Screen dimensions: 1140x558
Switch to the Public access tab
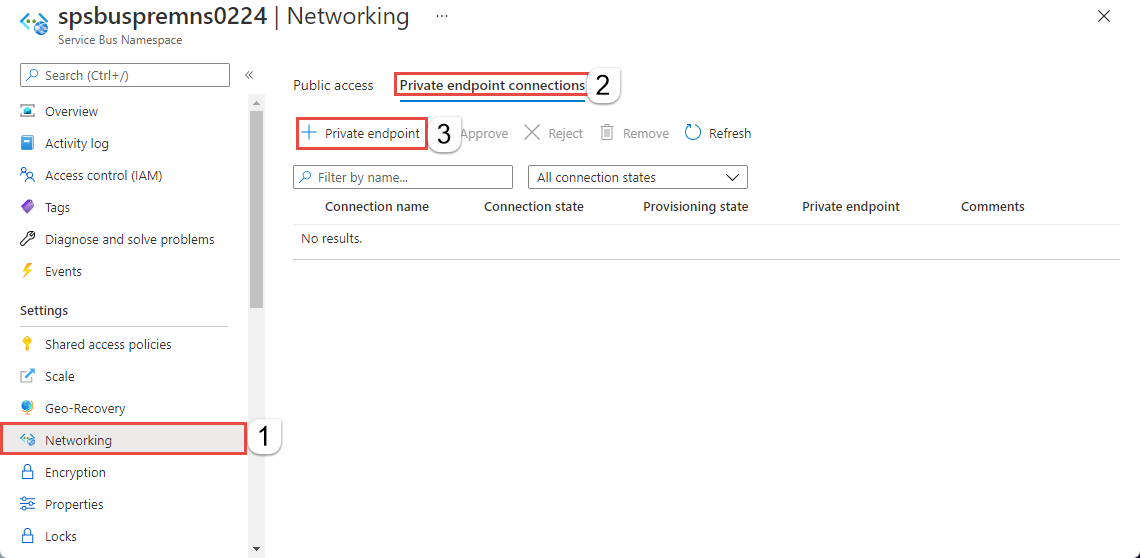click(x=333, y=85)
